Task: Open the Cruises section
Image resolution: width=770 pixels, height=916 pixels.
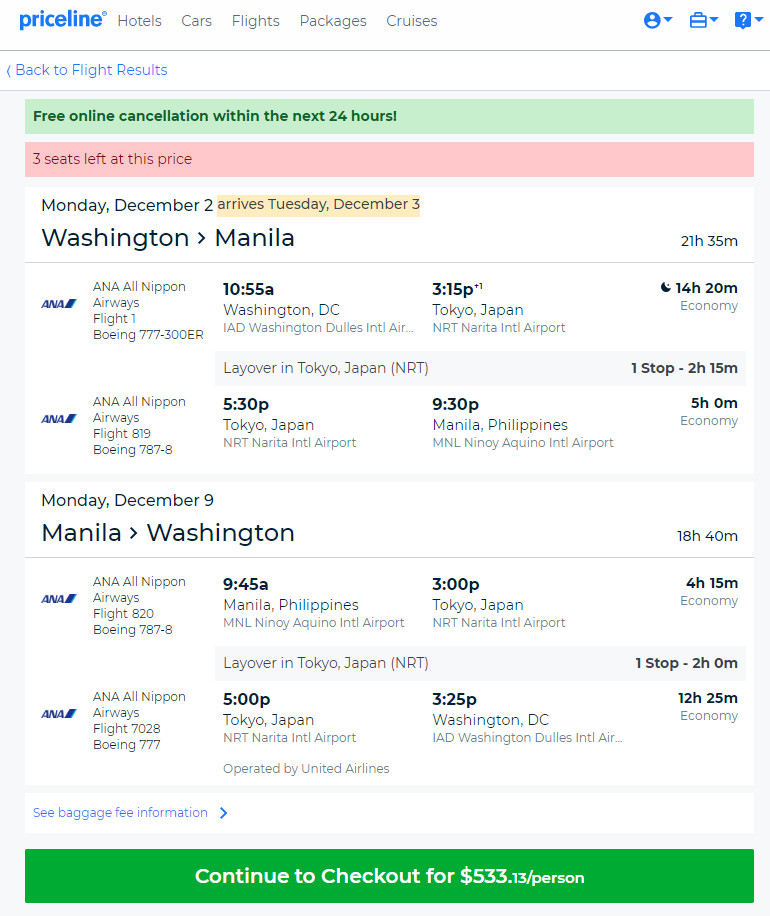Action: (412, 21)
